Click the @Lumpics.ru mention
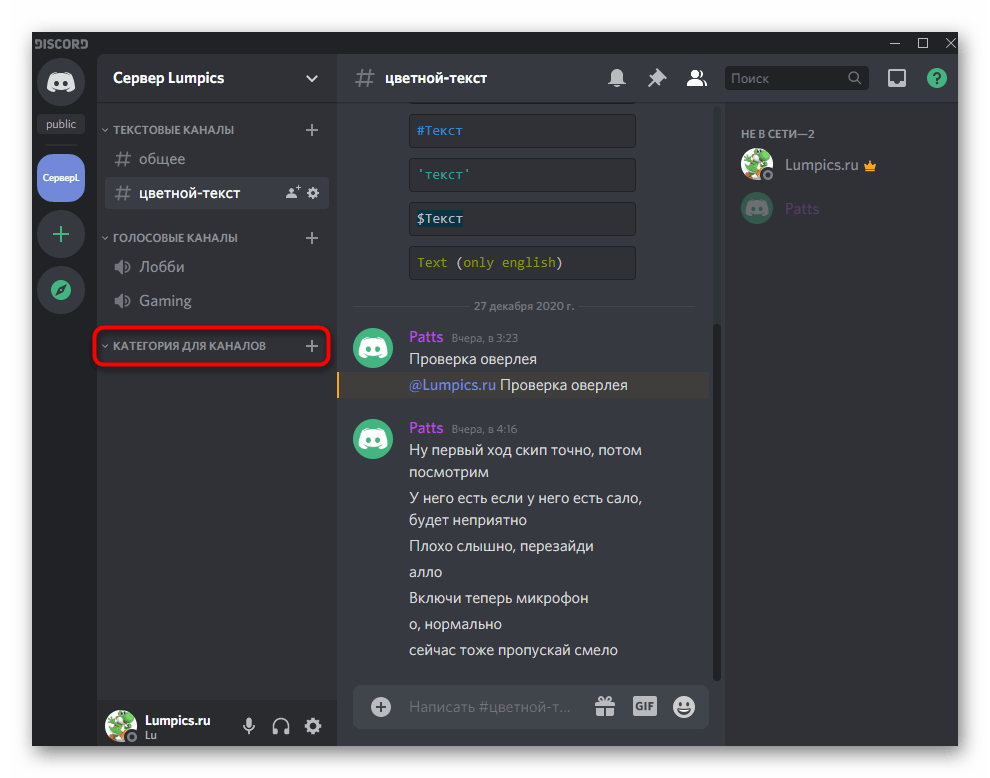 (x=452, y=385)
